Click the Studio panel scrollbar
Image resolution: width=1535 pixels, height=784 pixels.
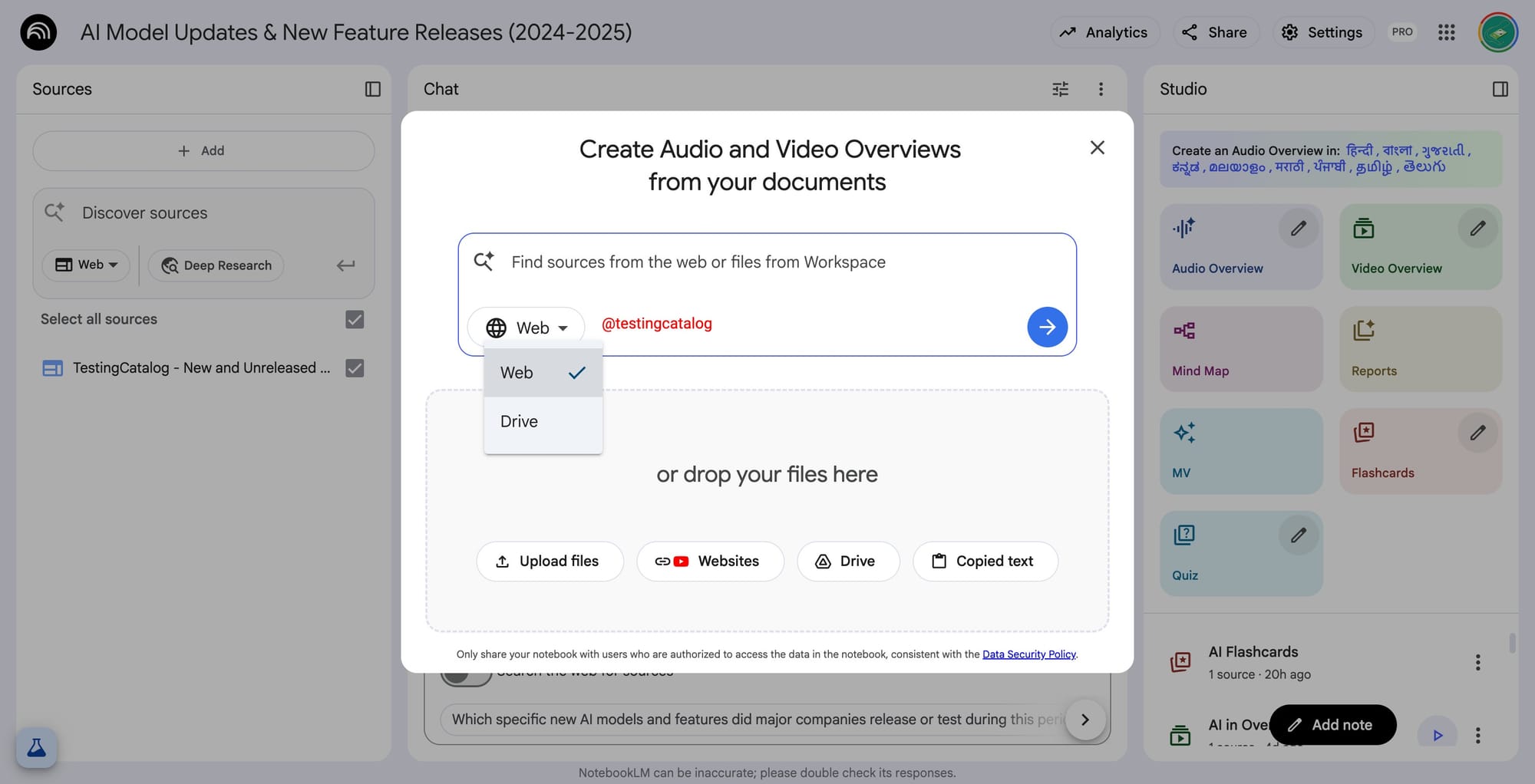[1512, 643]
